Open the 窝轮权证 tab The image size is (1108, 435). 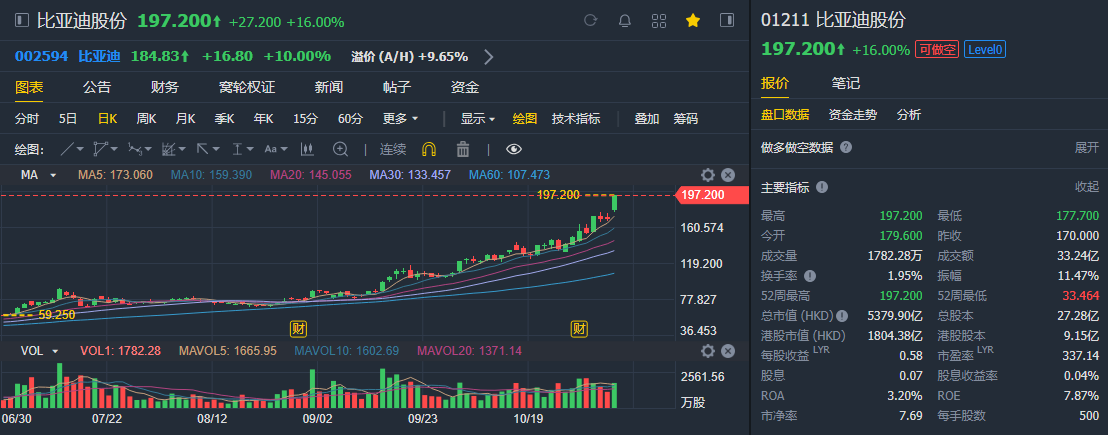pos(247,88)
